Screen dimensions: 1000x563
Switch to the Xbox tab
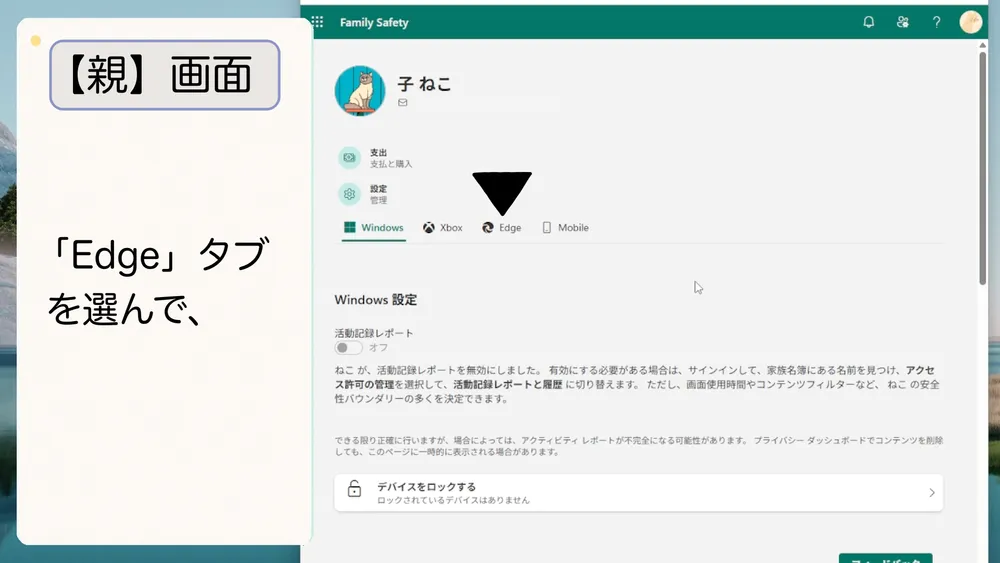point(443,228)
